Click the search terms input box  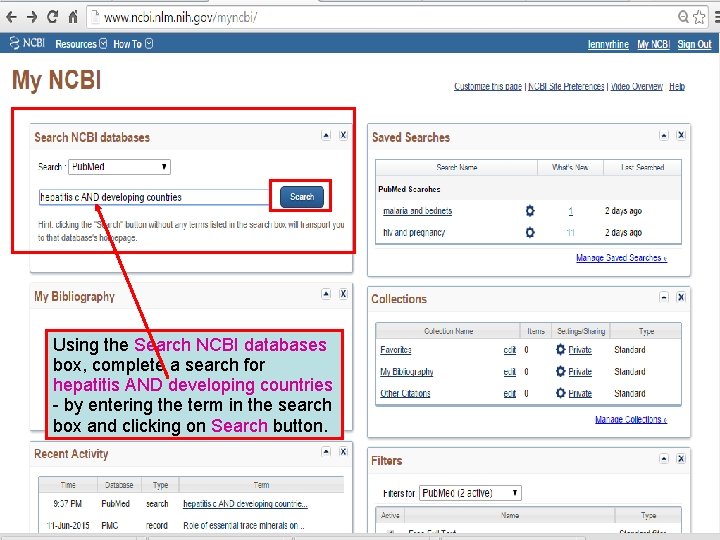click(153, 197)
